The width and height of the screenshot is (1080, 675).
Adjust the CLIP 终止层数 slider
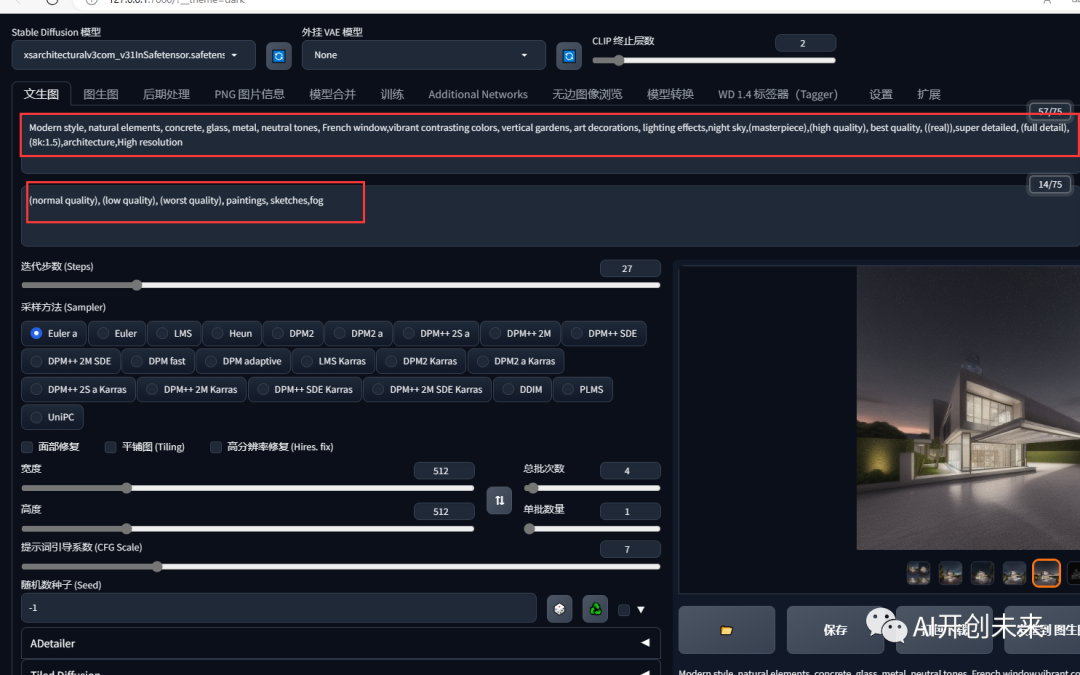[714, 61]
